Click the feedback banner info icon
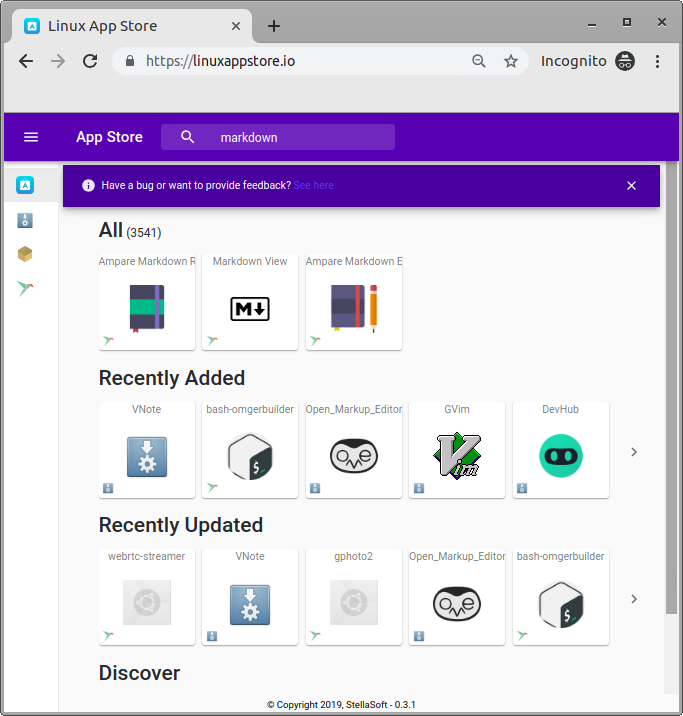The image size is (683, 716). click(x=88, y=185)
